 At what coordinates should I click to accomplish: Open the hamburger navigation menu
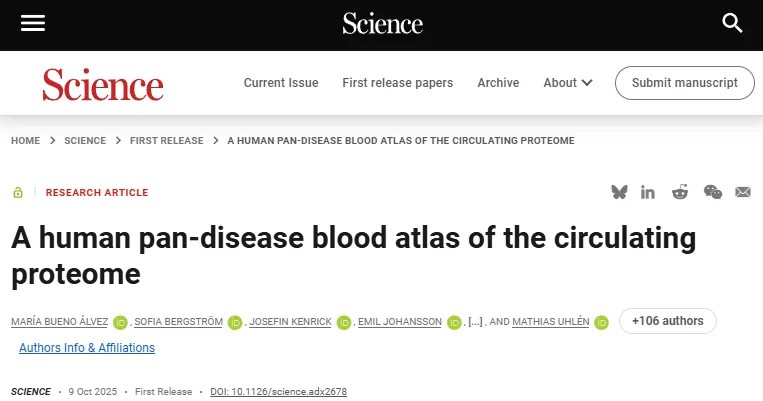33,23
